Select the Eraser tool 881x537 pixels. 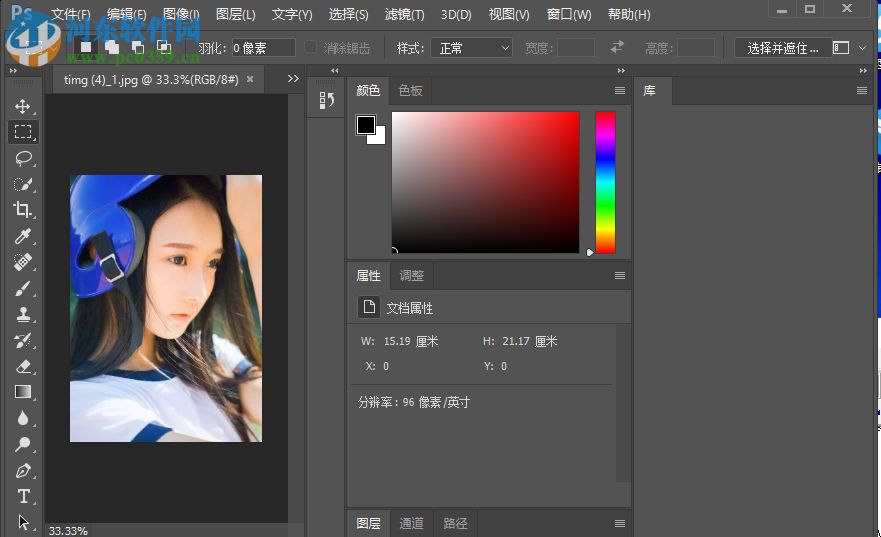click(22, 367)
